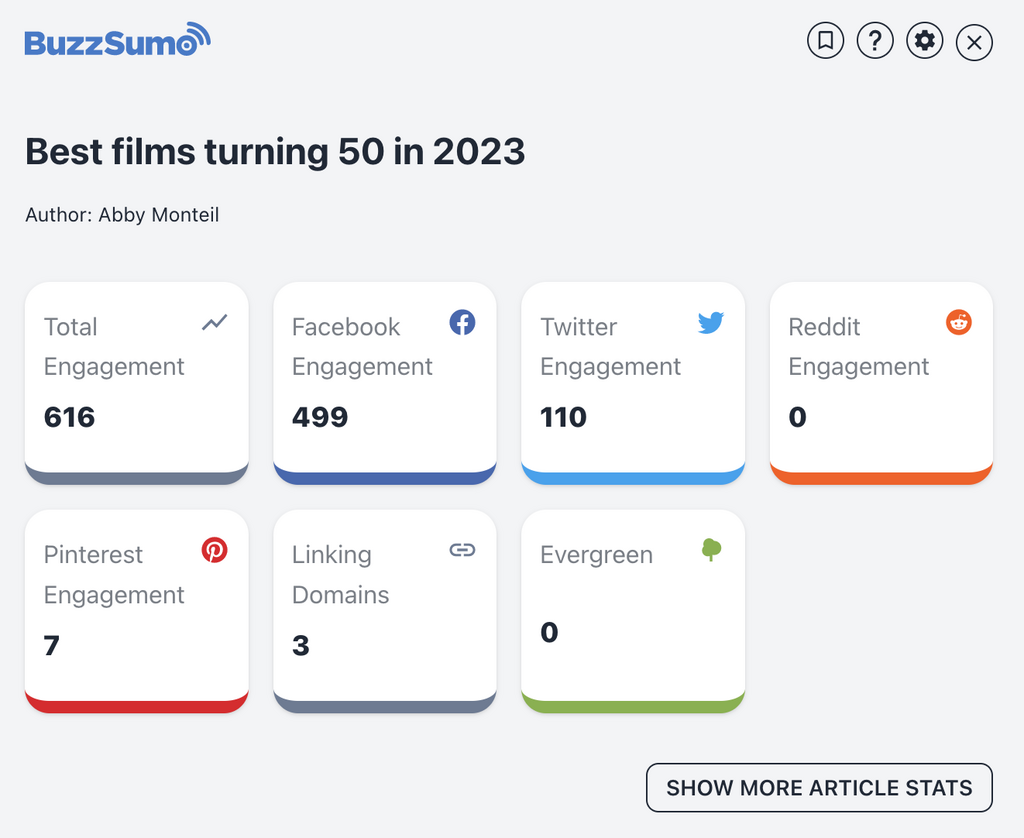Click the Linking Domains count 3
The height and width of the screenshot is (838, 1024).
tap(301, 645)
